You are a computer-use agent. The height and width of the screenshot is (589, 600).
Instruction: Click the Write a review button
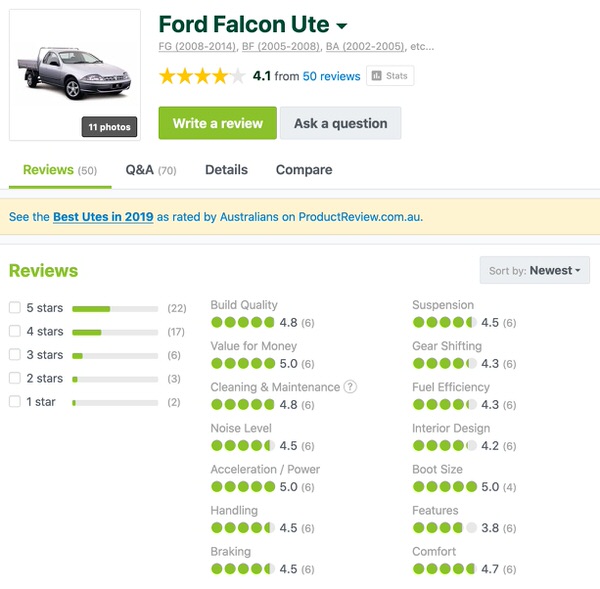coord(218,123)
